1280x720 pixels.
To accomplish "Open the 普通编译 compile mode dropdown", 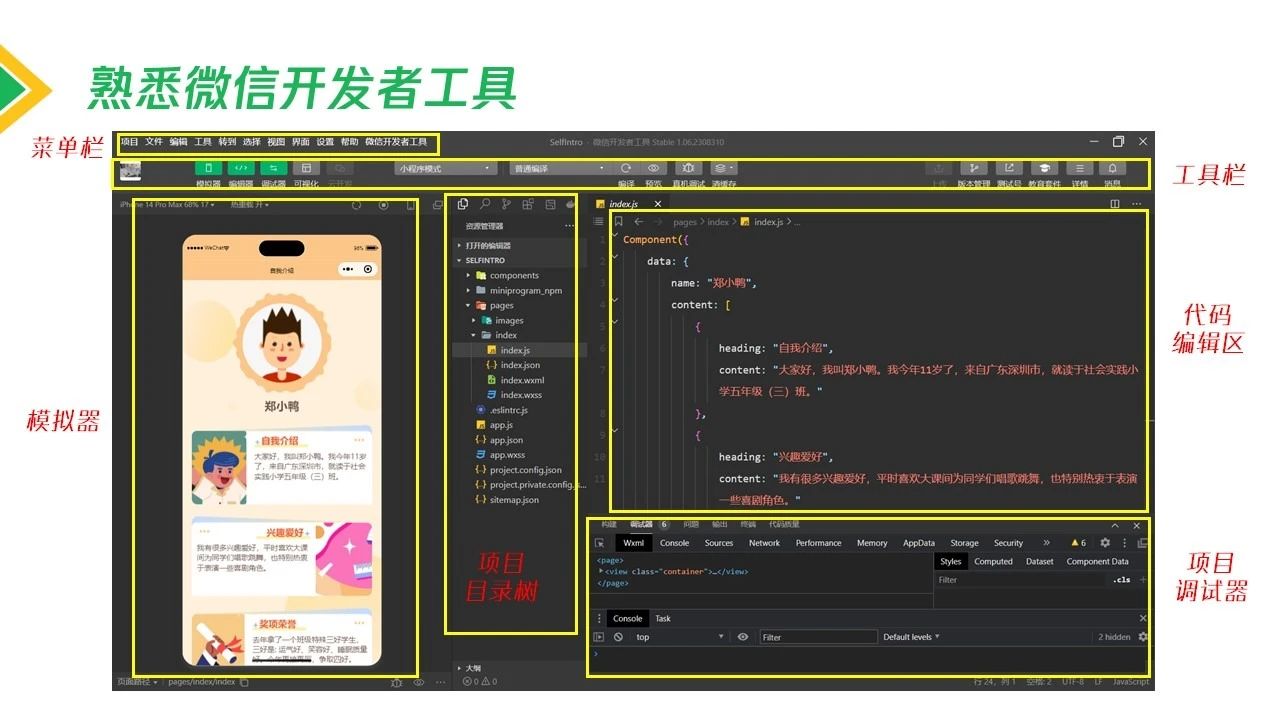I will 559,168.
